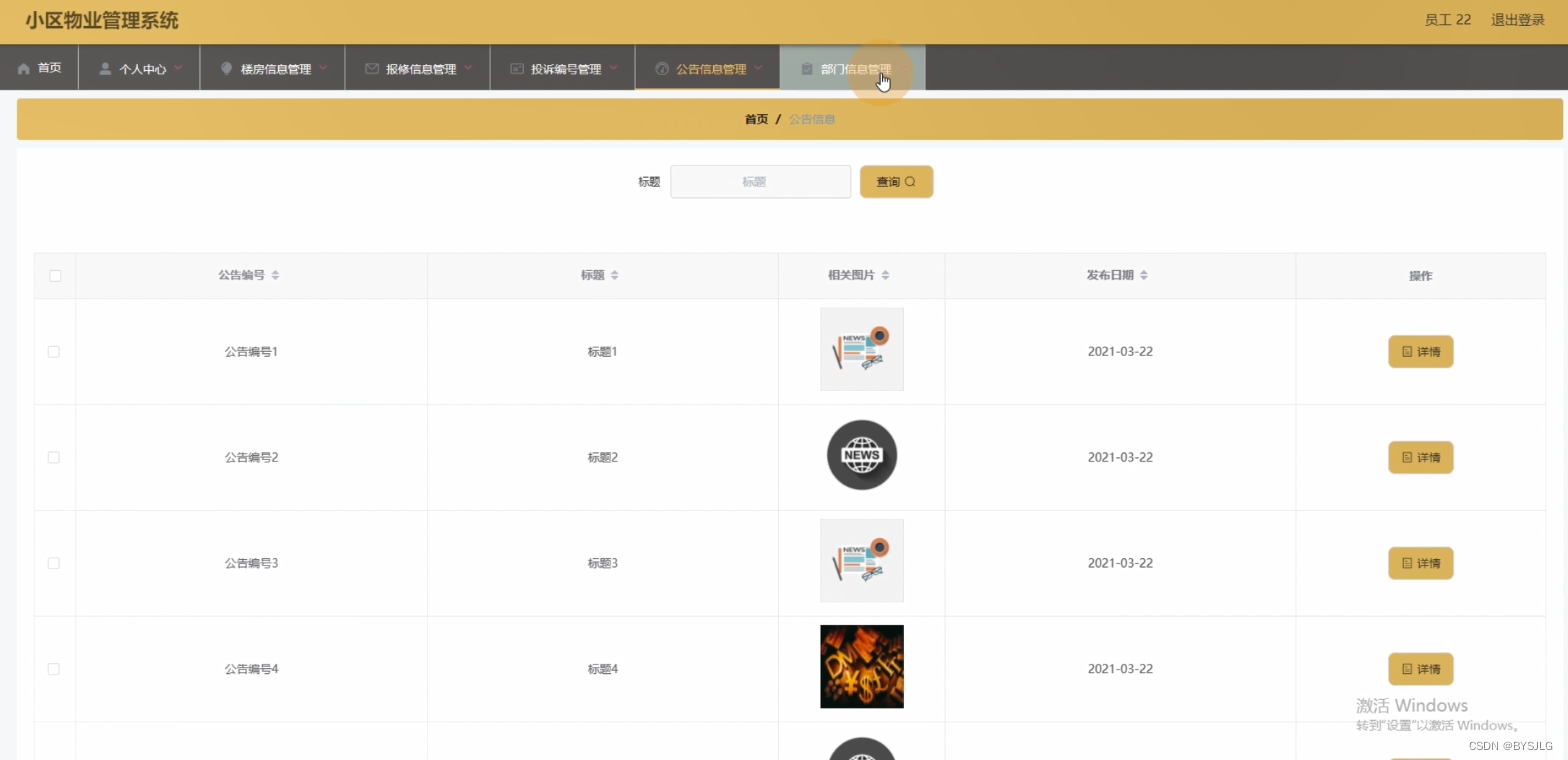Click the cell 公告编号4
The height and width of the screenshot is (760, 1568).
pos(251,669)
